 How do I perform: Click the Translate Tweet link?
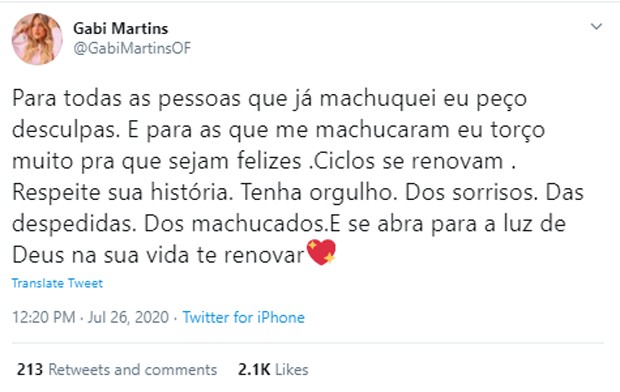57,283
